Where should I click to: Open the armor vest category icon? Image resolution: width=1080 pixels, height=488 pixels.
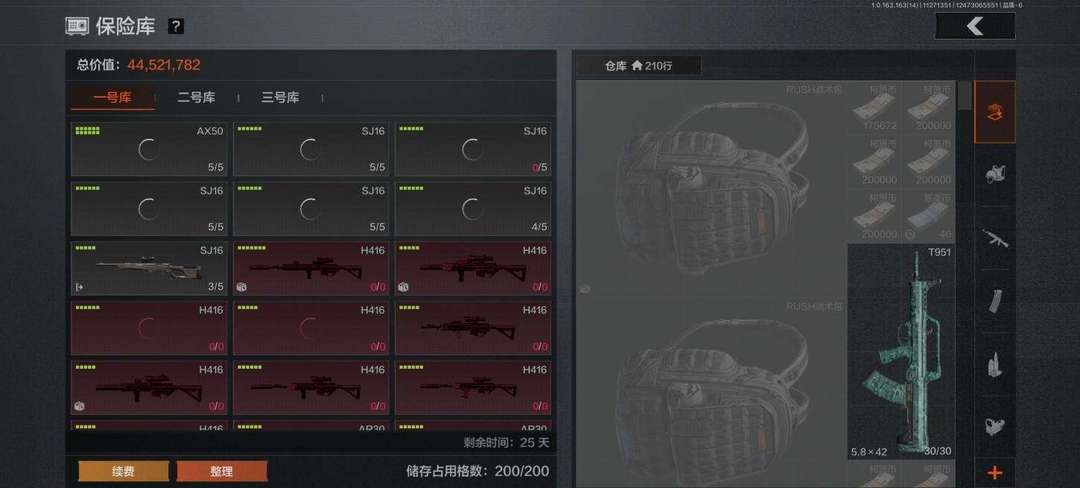(994, 425)
